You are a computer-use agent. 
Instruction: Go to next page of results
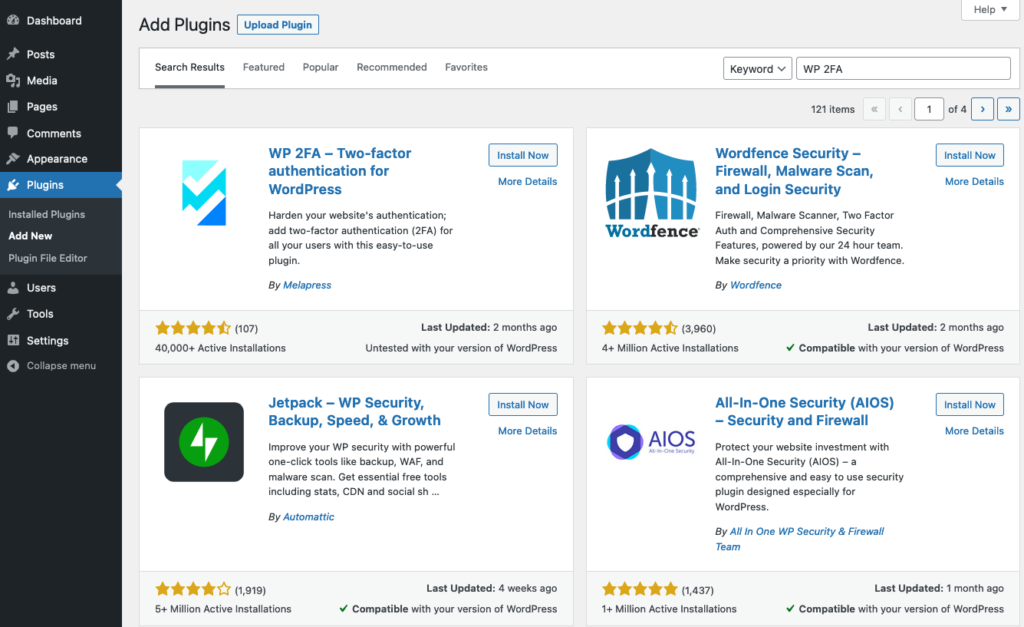(982, 109)
